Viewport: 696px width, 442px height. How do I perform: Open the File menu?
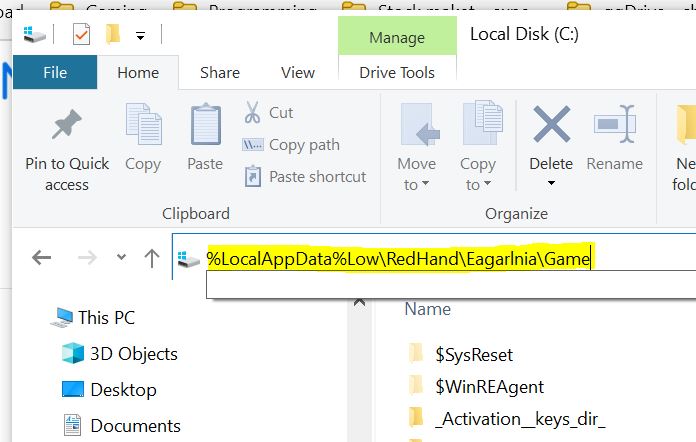tap(55, 72)
